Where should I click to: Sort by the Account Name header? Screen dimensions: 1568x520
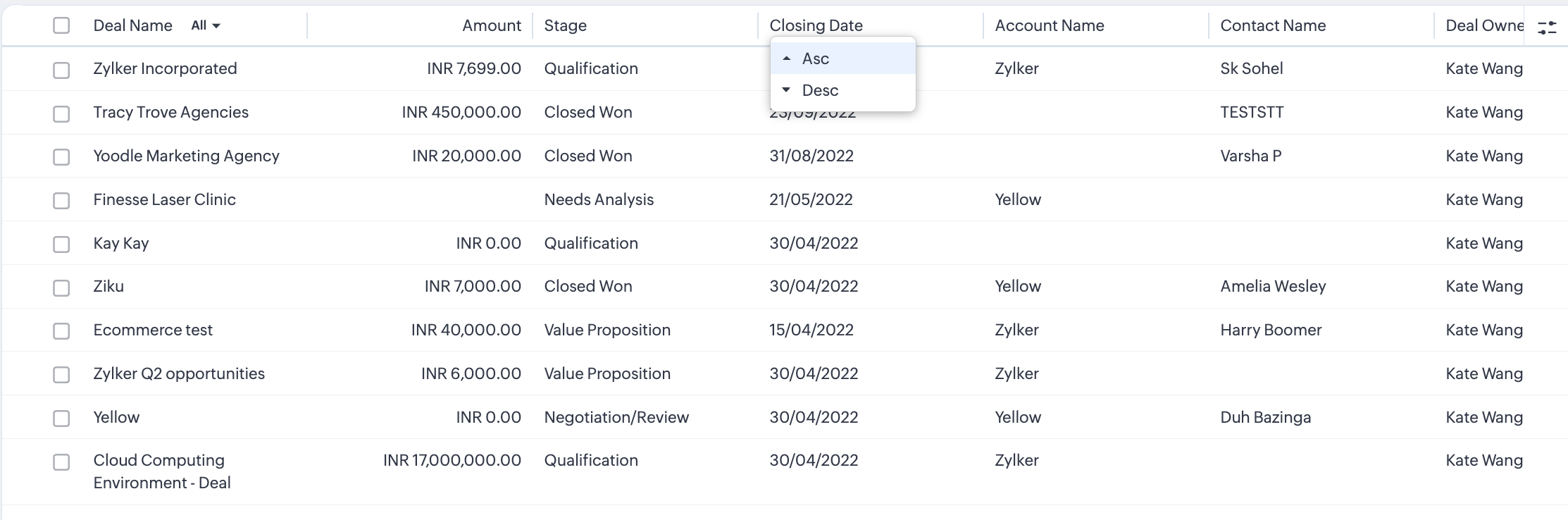pos(1049,25)
